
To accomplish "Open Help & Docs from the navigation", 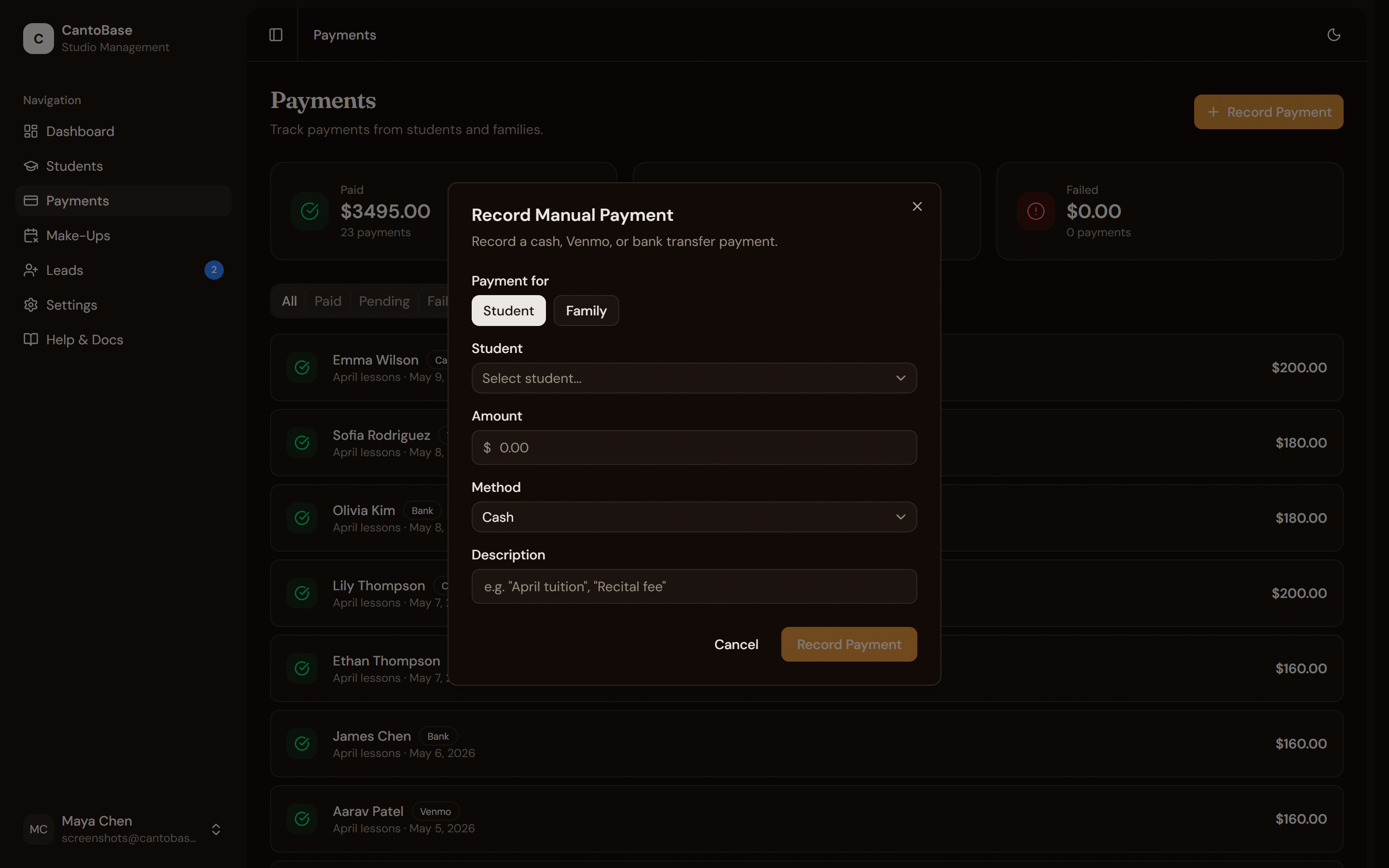I will [123, 339].
